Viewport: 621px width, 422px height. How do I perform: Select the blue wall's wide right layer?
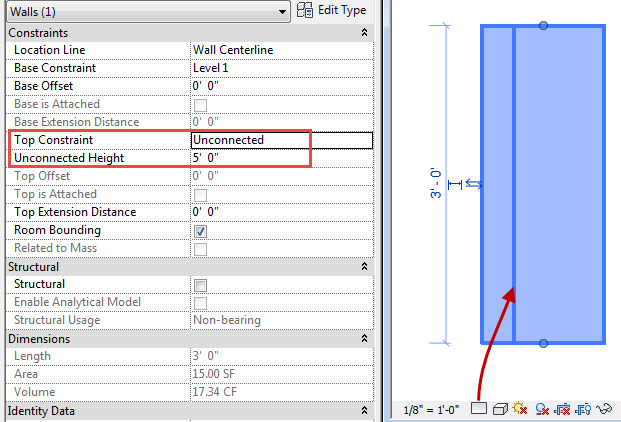(x=560, y=184)
